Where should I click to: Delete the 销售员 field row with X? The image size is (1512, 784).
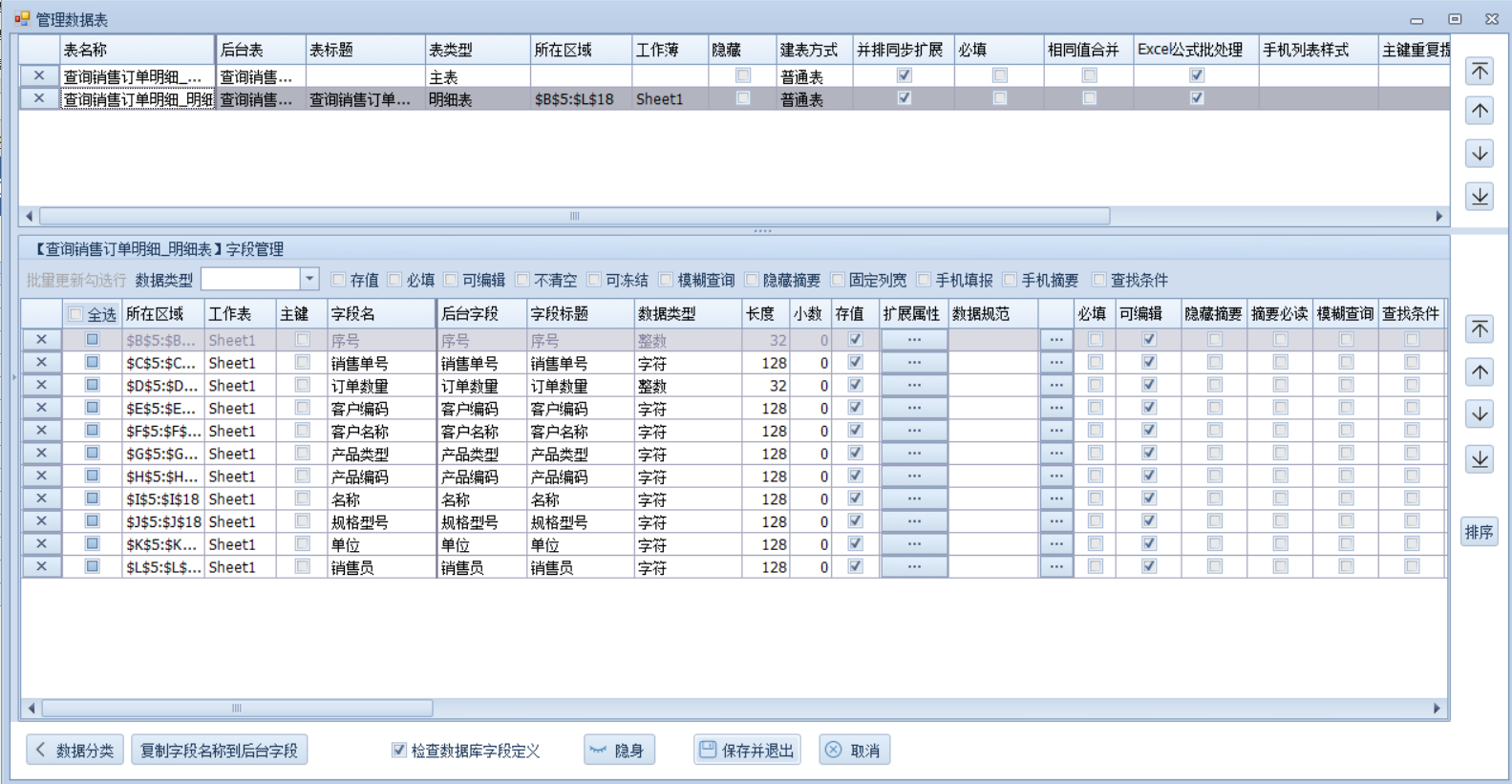tap(41, 566)
